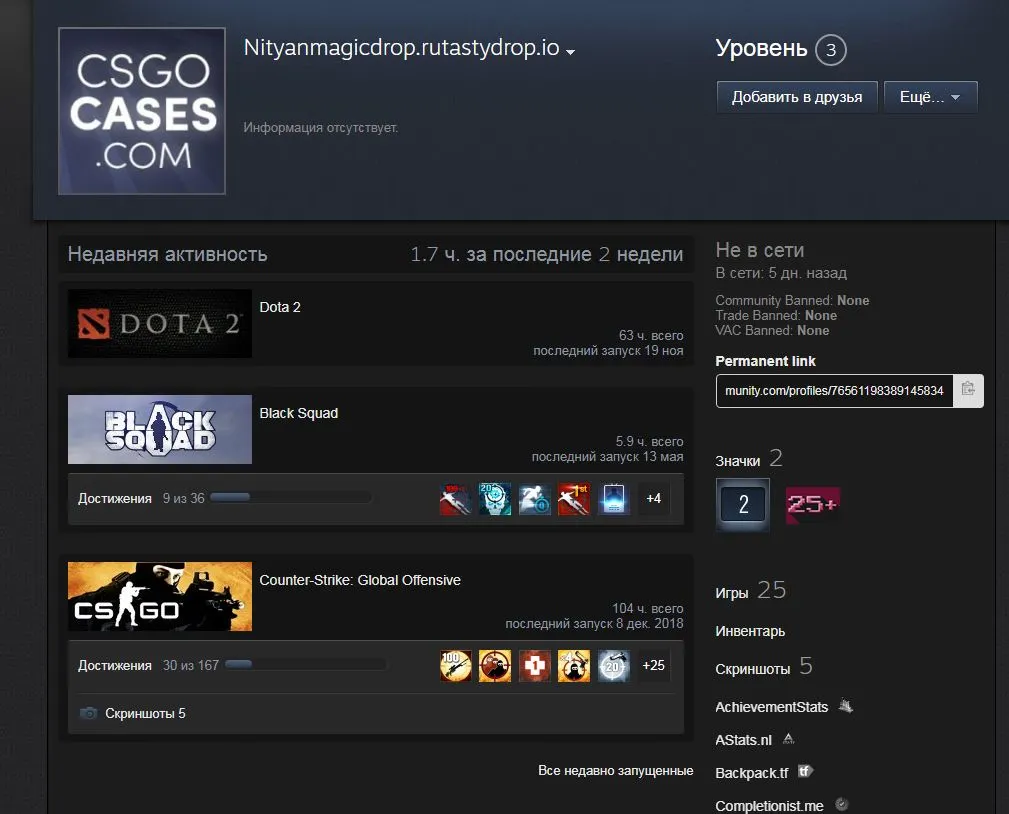Copy the permanent link with clipboard icon

pos(968,391)
